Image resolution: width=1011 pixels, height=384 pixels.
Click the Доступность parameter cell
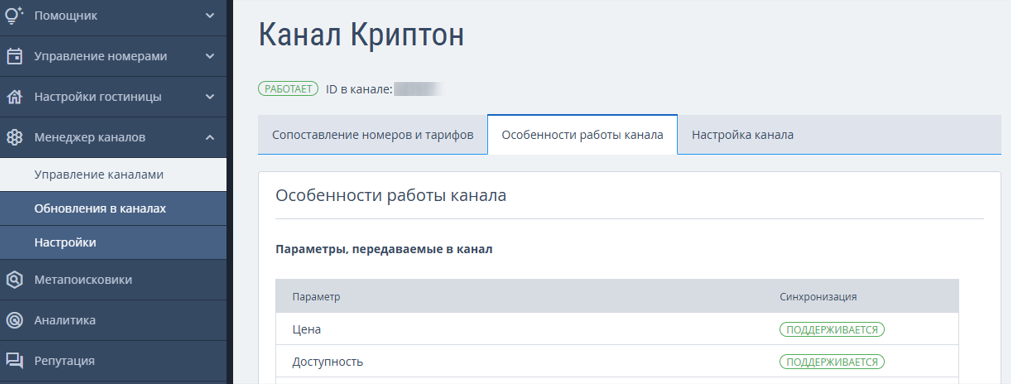328,361
